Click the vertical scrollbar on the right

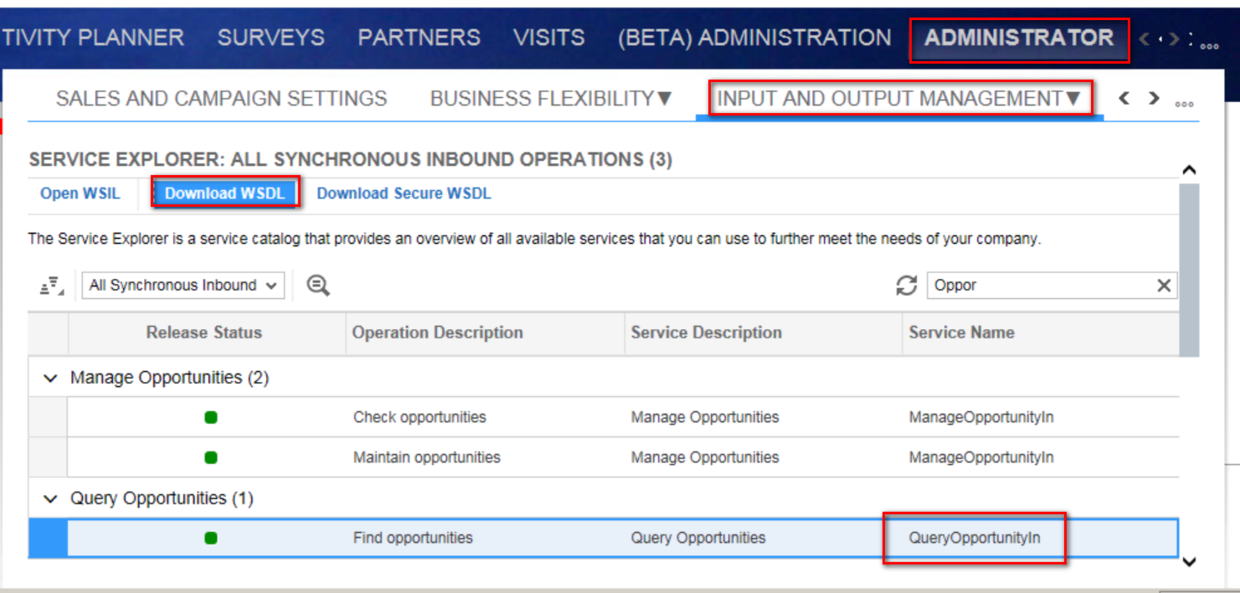pos(1189,270)
